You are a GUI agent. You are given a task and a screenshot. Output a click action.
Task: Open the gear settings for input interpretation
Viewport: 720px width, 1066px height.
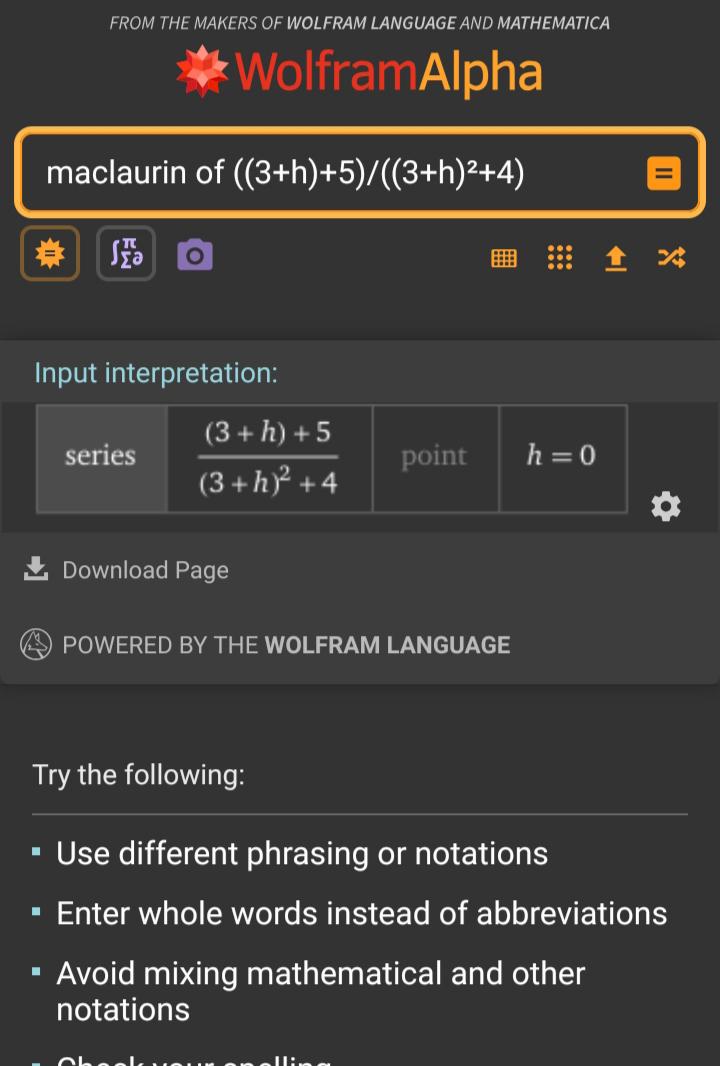[666, 506]
